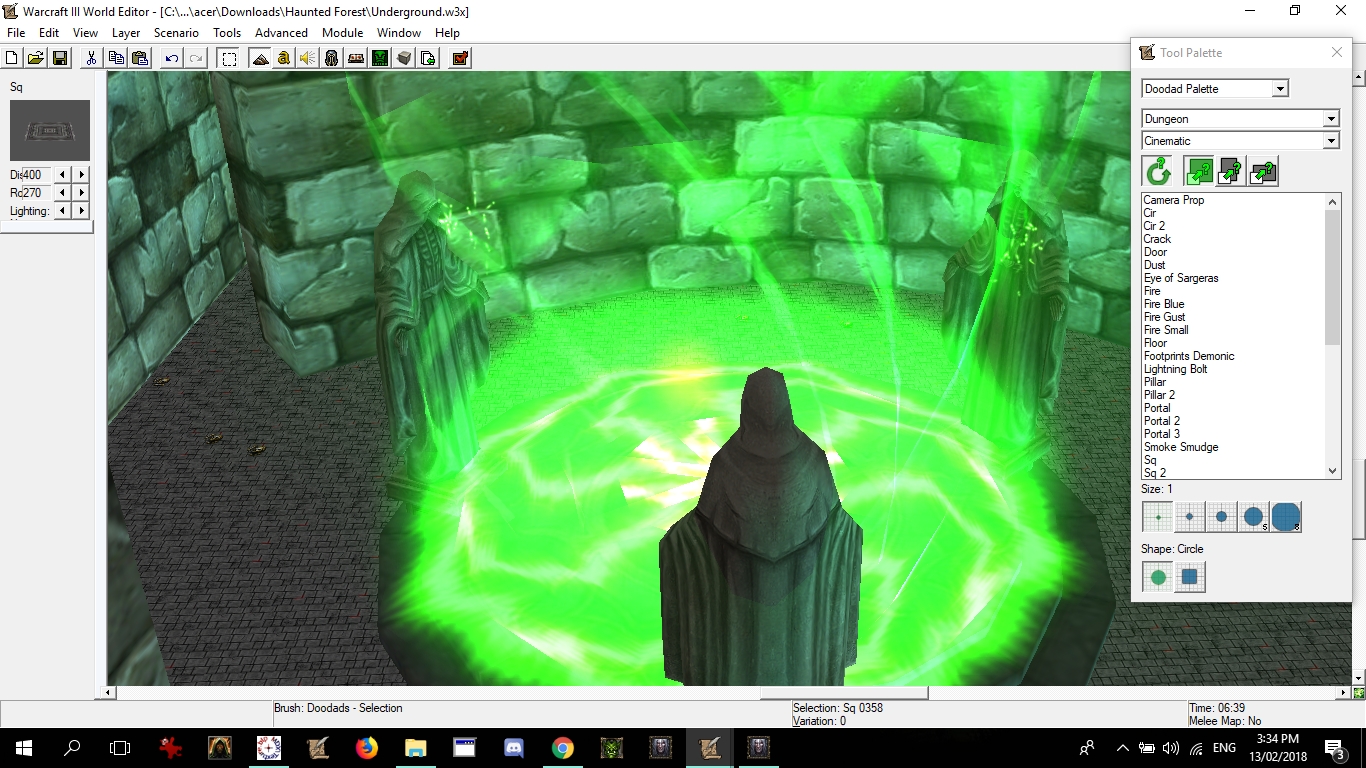The height and width of the screenshot is (768, 1366).
Task: Open the File menu
Action: click(16, 33)
